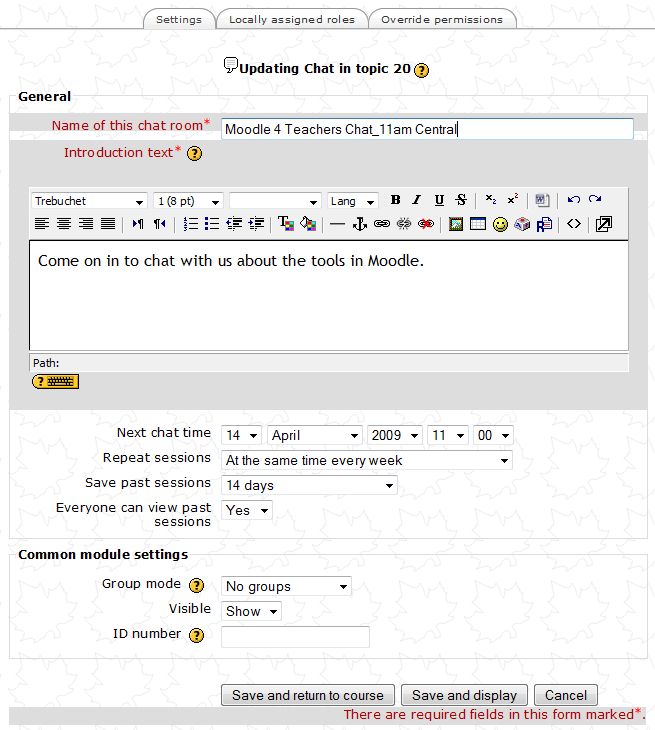
Task: Click Save and return to course
Action: tap(308, 696)
